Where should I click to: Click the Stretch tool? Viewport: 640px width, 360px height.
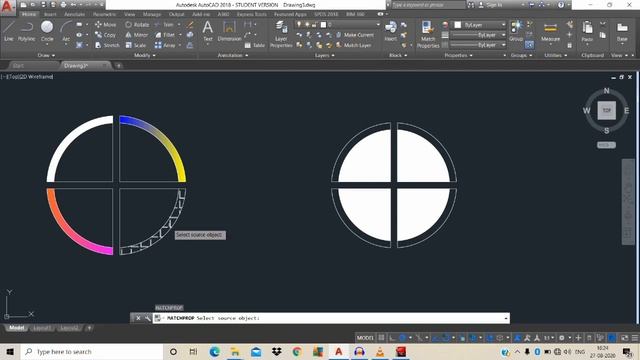click(107, 45)
